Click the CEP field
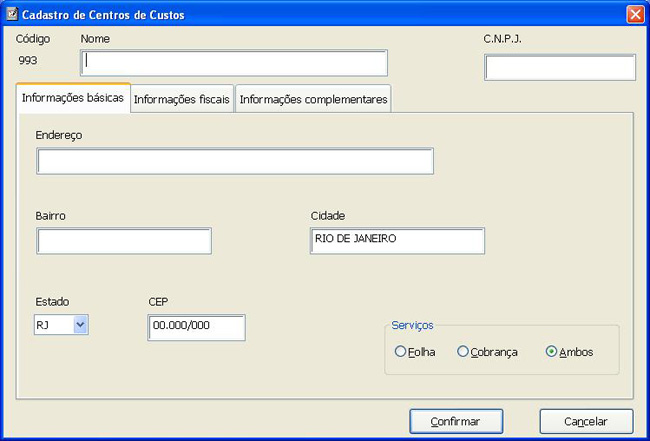 (x=196, y=327)
